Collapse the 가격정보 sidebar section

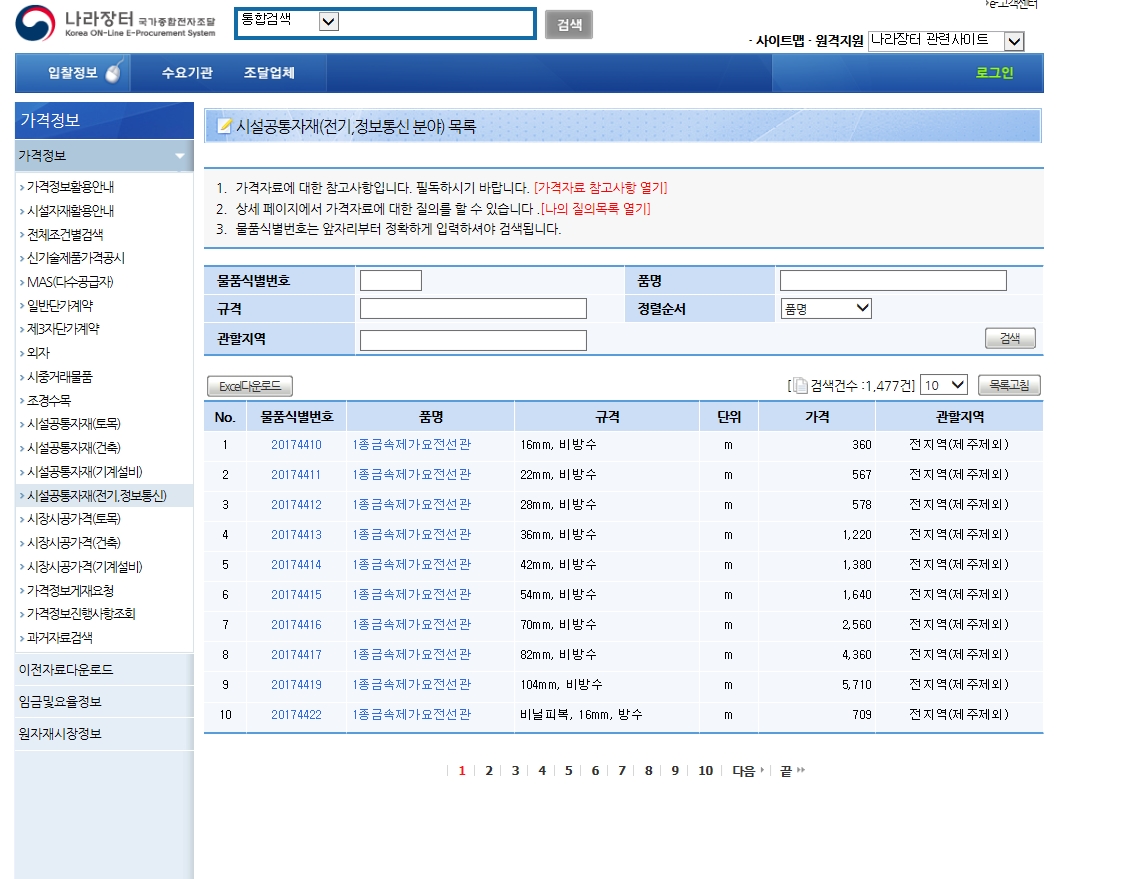click(x=104, y=156)
